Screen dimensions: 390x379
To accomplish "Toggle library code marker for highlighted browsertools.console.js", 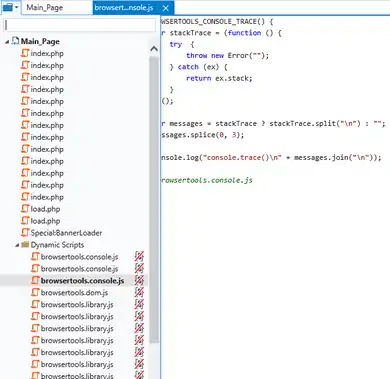I will click(139, 280).
